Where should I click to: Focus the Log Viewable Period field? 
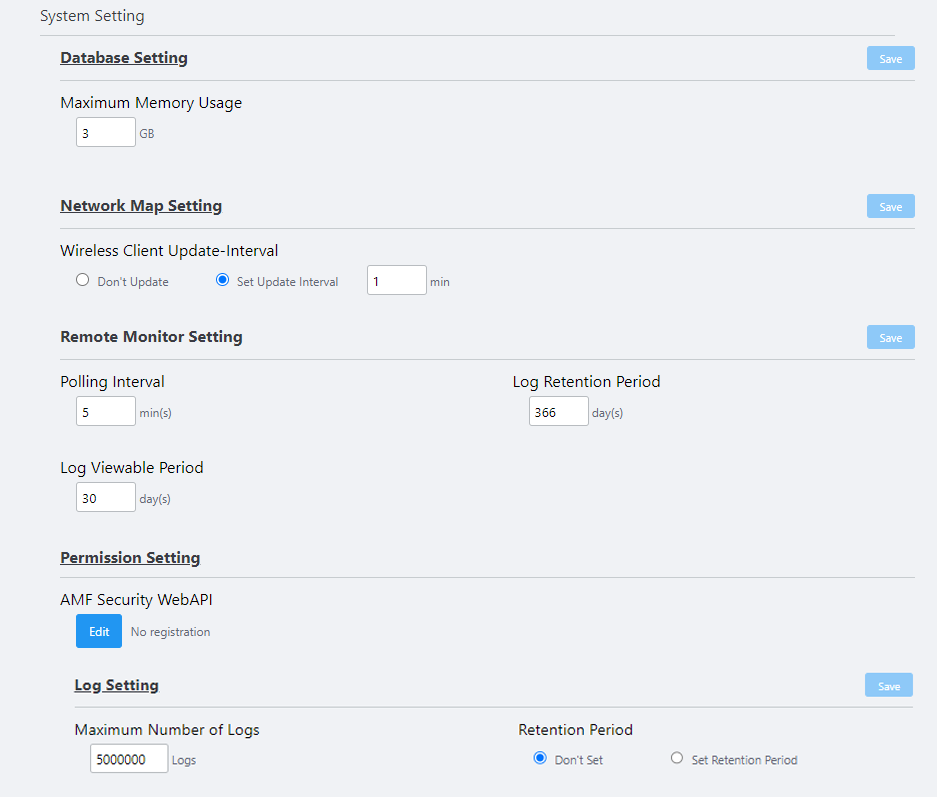(x=105, y=497)
